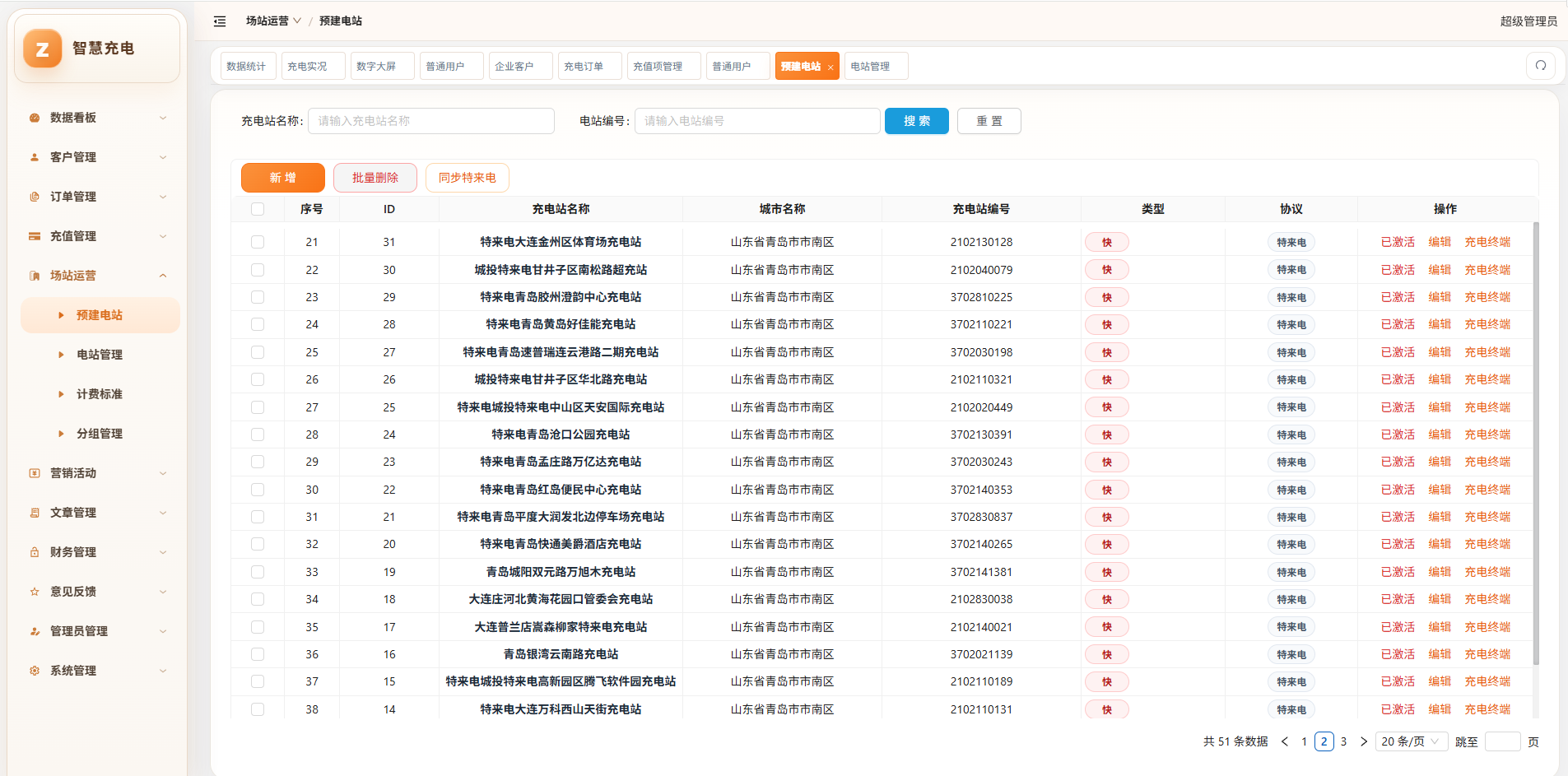Viewport: 1568px width, 776px height.
Task: Click the 场站运营 station icon
Action: pyautogui.click(x=35, y=276)
